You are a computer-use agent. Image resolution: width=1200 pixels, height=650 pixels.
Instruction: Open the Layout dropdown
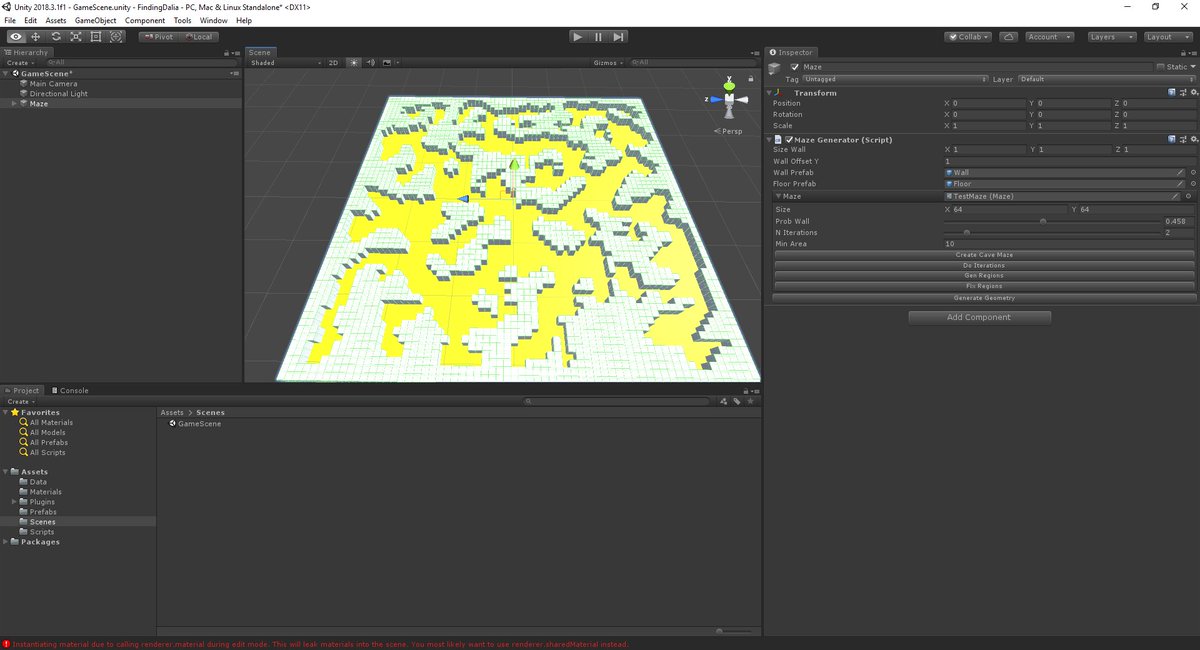tap(1167, 36)
